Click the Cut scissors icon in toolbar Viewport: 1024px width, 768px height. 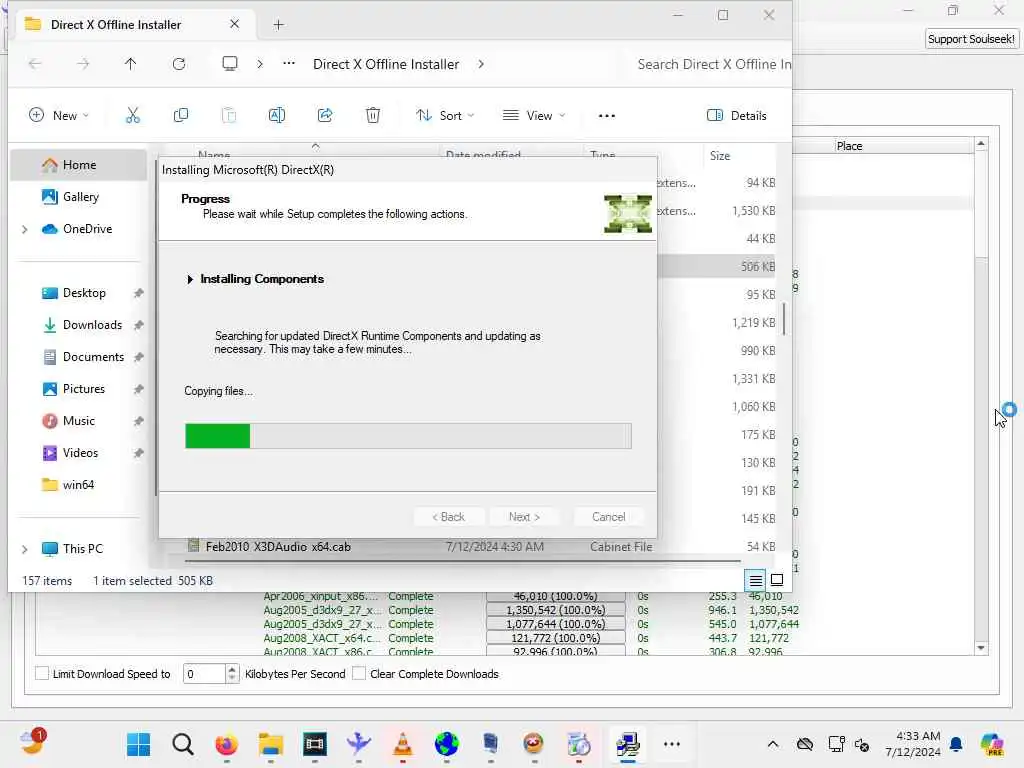tap(133, 116)
